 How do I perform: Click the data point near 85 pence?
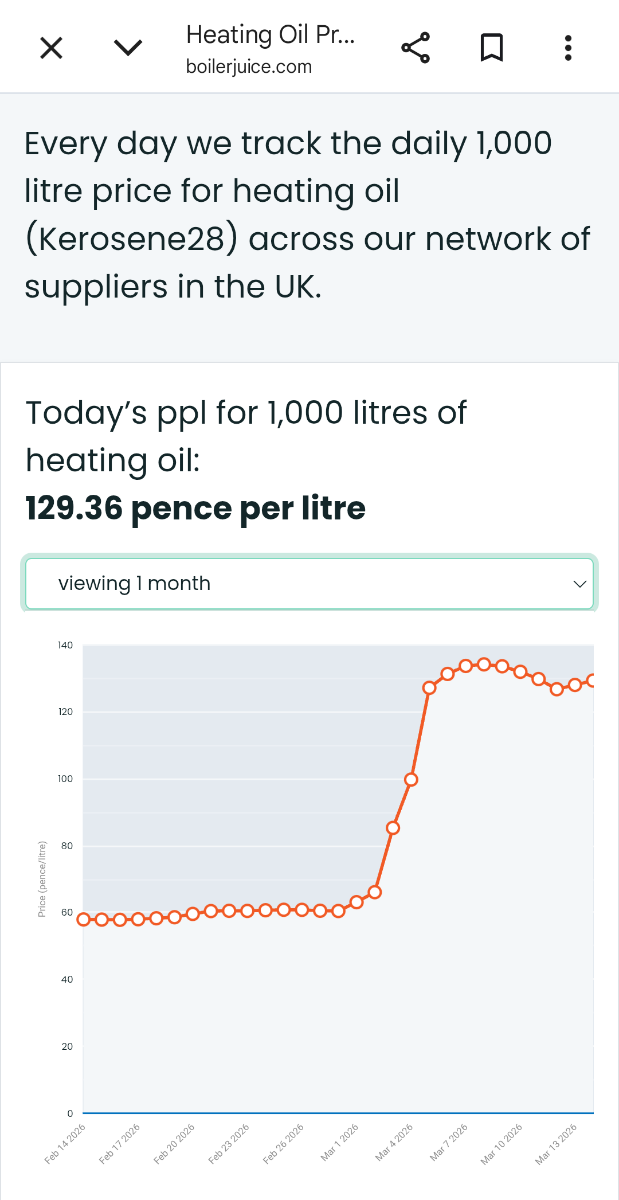coord(393,828)
